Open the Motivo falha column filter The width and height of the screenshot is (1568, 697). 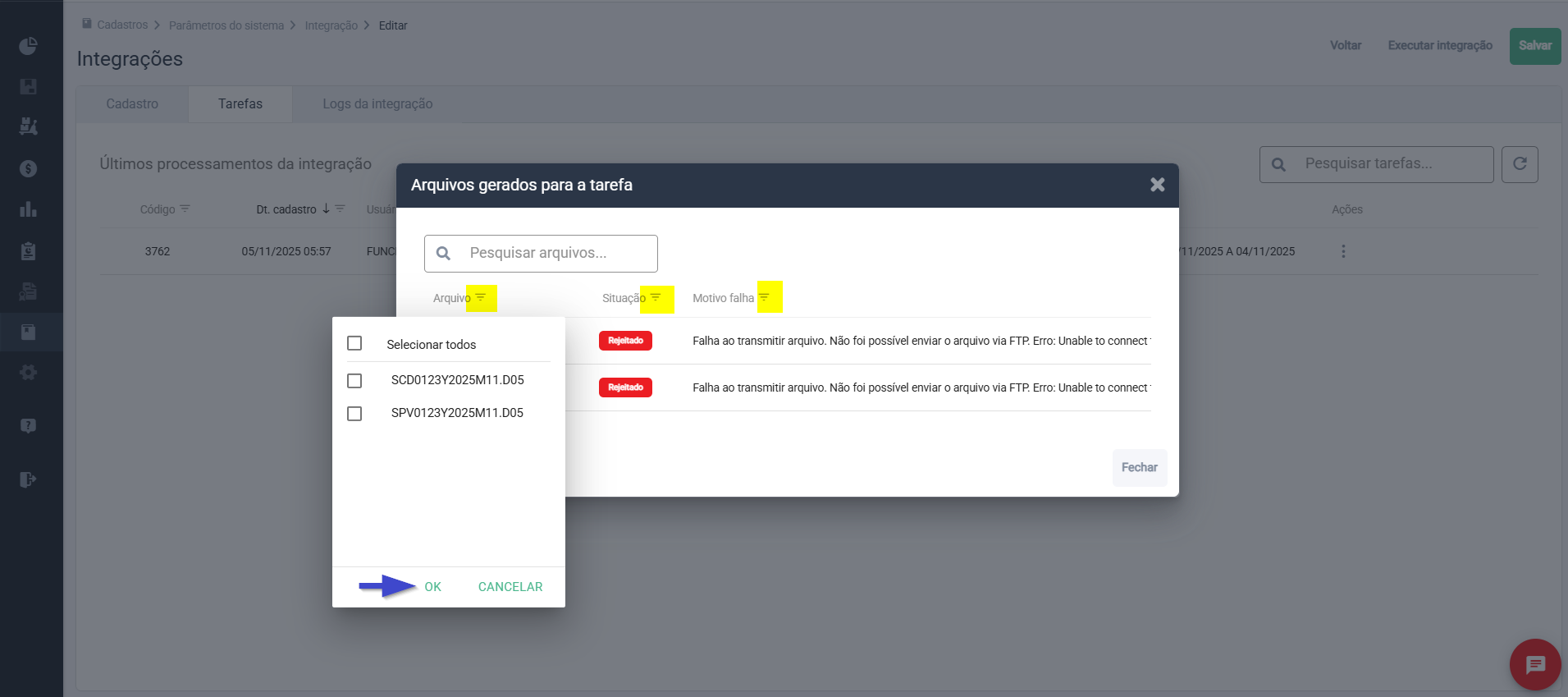pyautogui.click(x=765, y=297)
